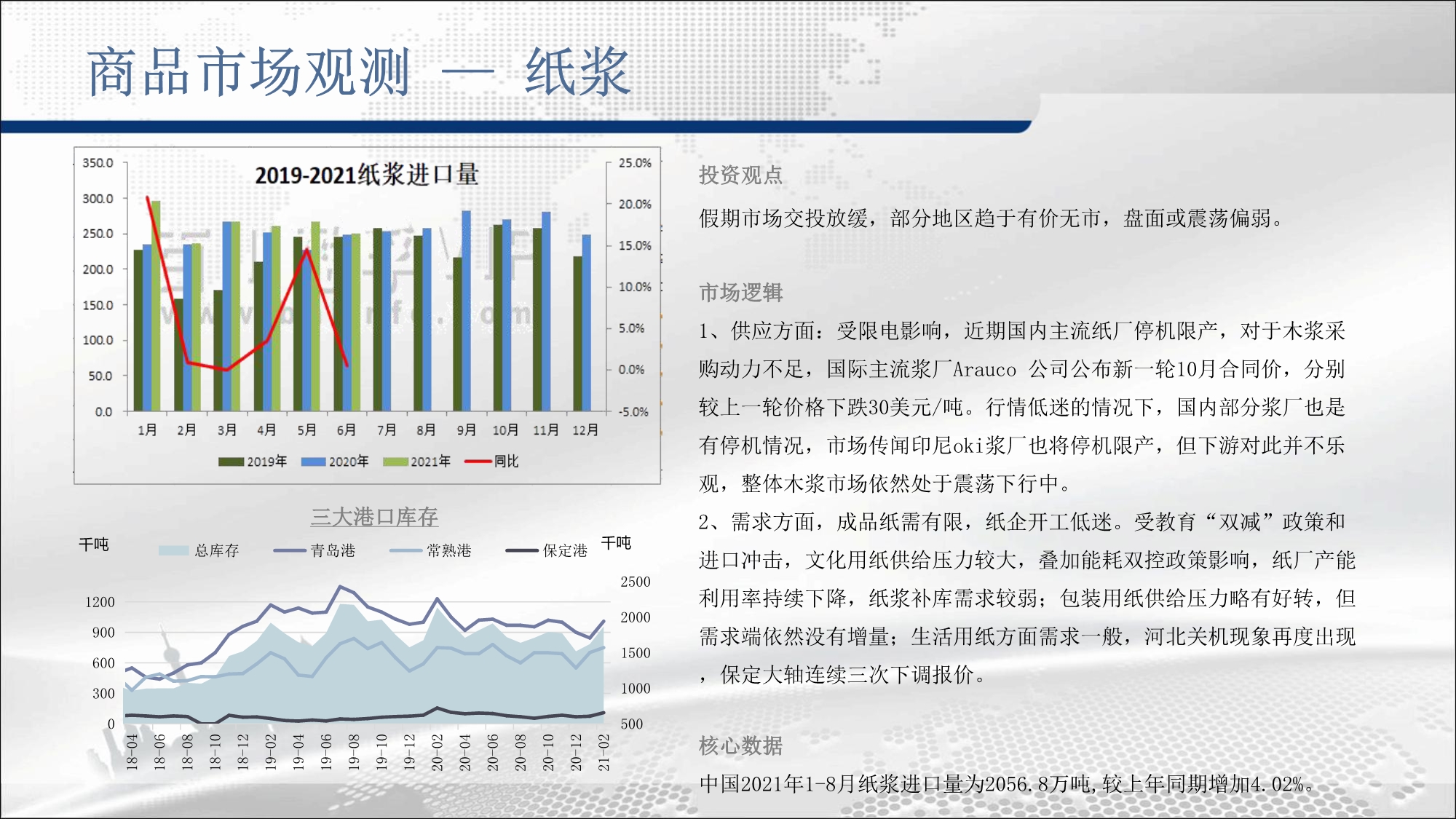Click the 青岛港 legend entry
The image size is (1456, 819).
314,550
